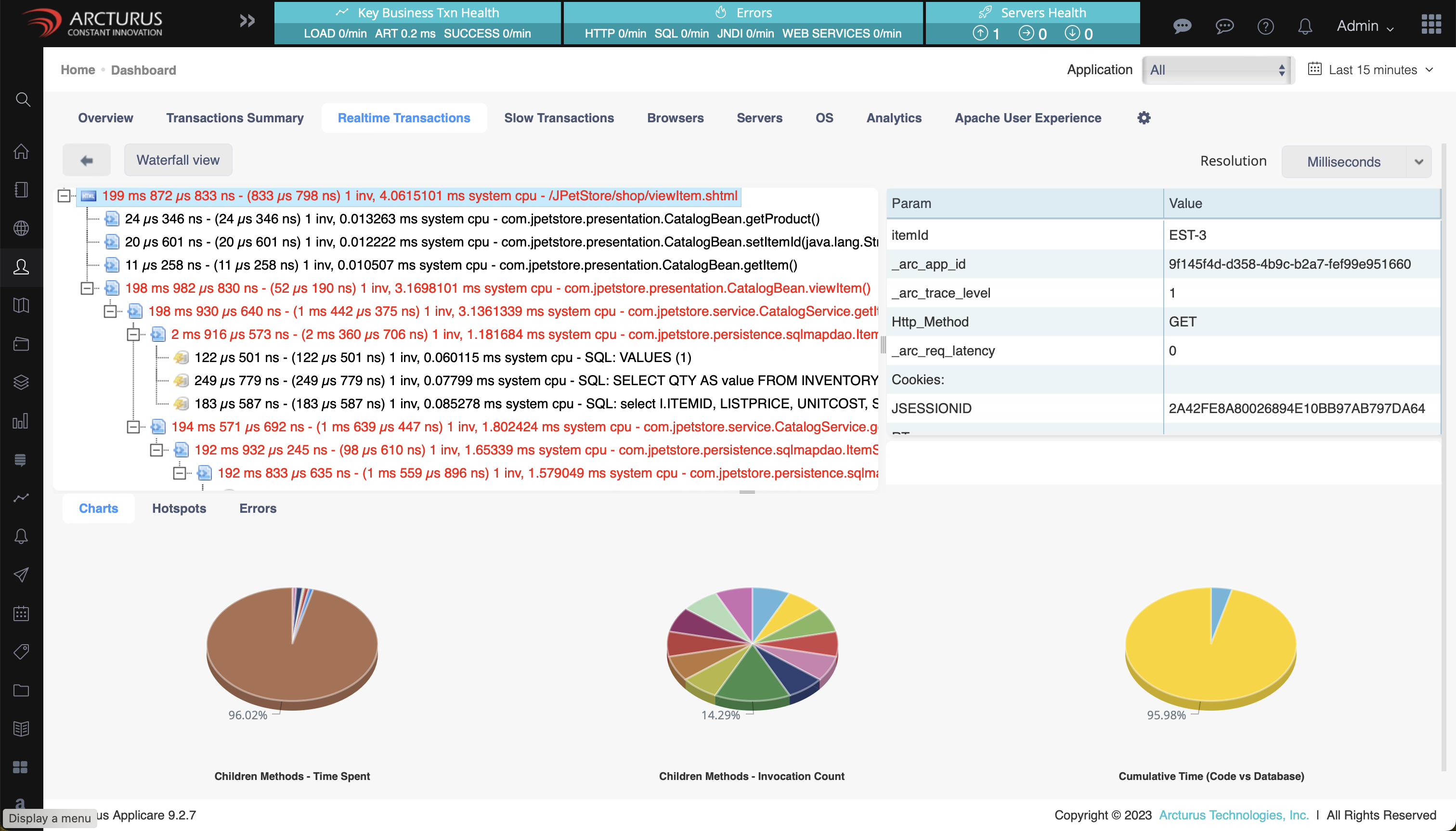Expand top navigation double-chevron

pyautogui.click(x=247, y=21)
